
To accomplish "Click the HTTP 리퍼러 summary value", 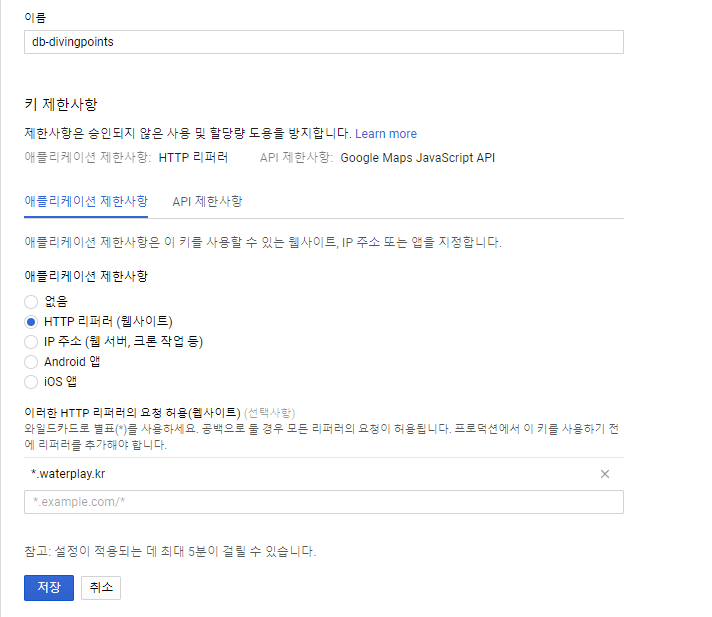I will [193, 158].
